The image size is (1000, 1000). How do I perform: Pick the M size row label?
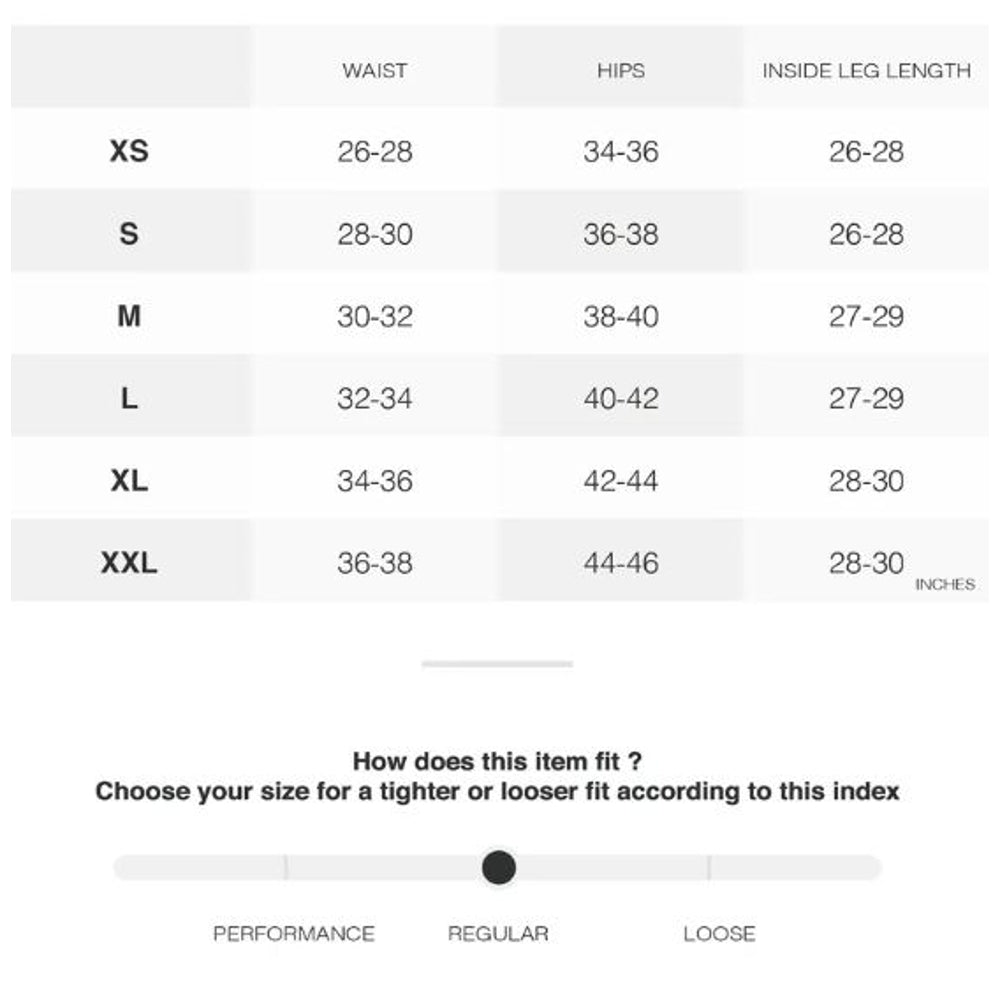129,317
